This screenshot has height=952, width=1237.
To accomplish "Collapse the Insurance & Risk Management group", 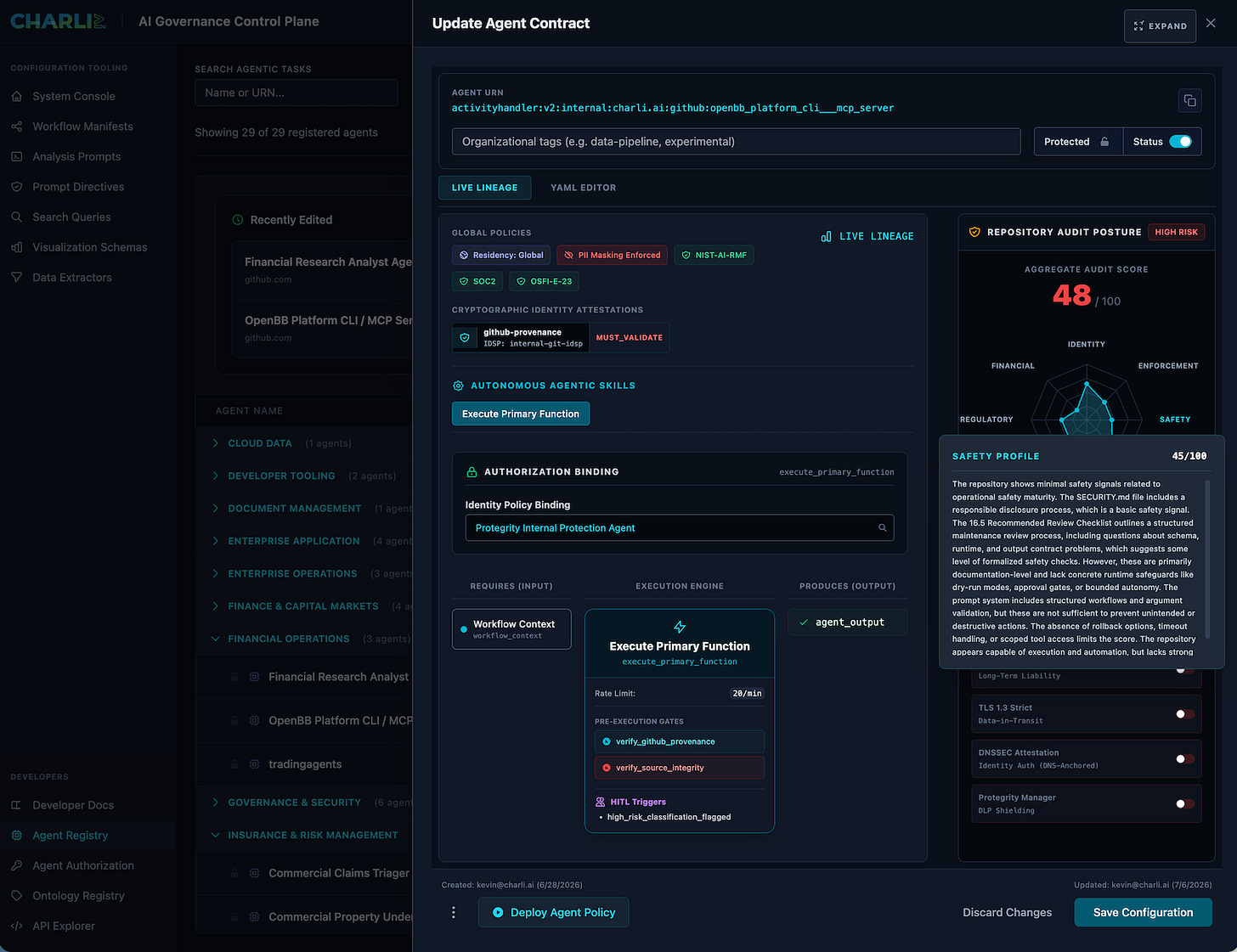I will click(215, 835).
